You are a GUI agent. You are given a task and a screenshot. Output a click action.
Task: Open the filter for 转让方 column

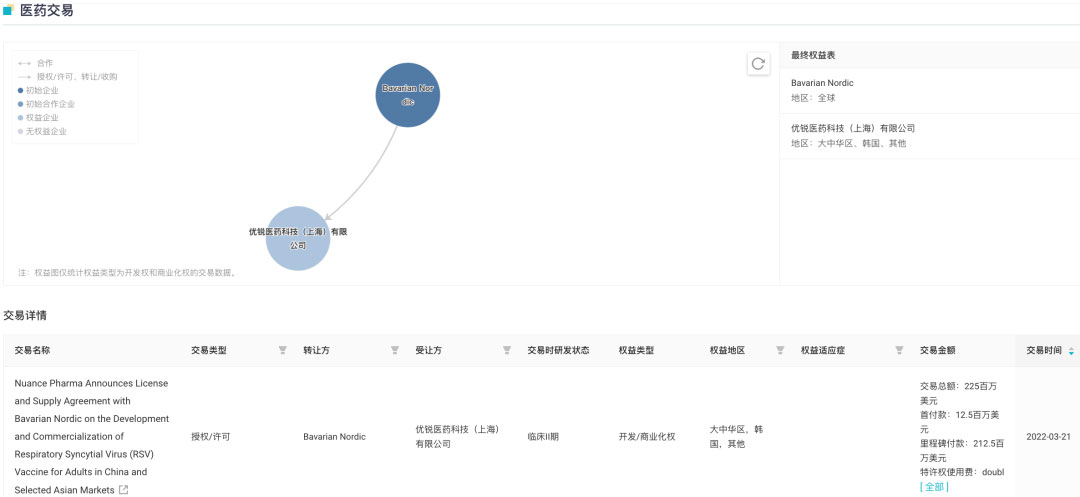click(x=394, y=351)
